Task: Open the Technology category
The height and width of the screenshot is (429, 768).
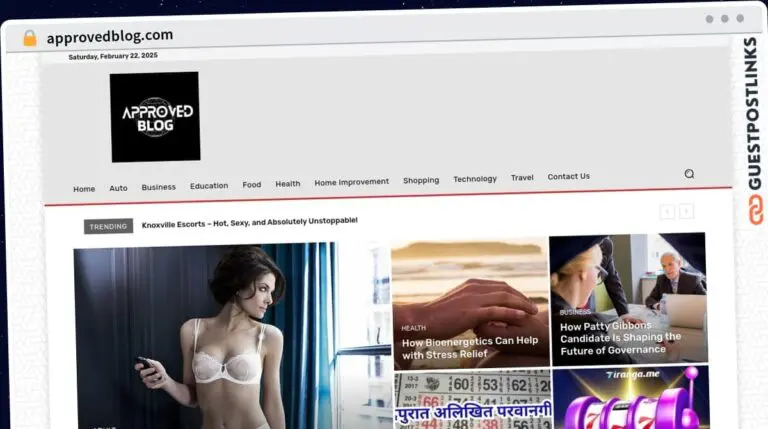Action: point(474,179)
